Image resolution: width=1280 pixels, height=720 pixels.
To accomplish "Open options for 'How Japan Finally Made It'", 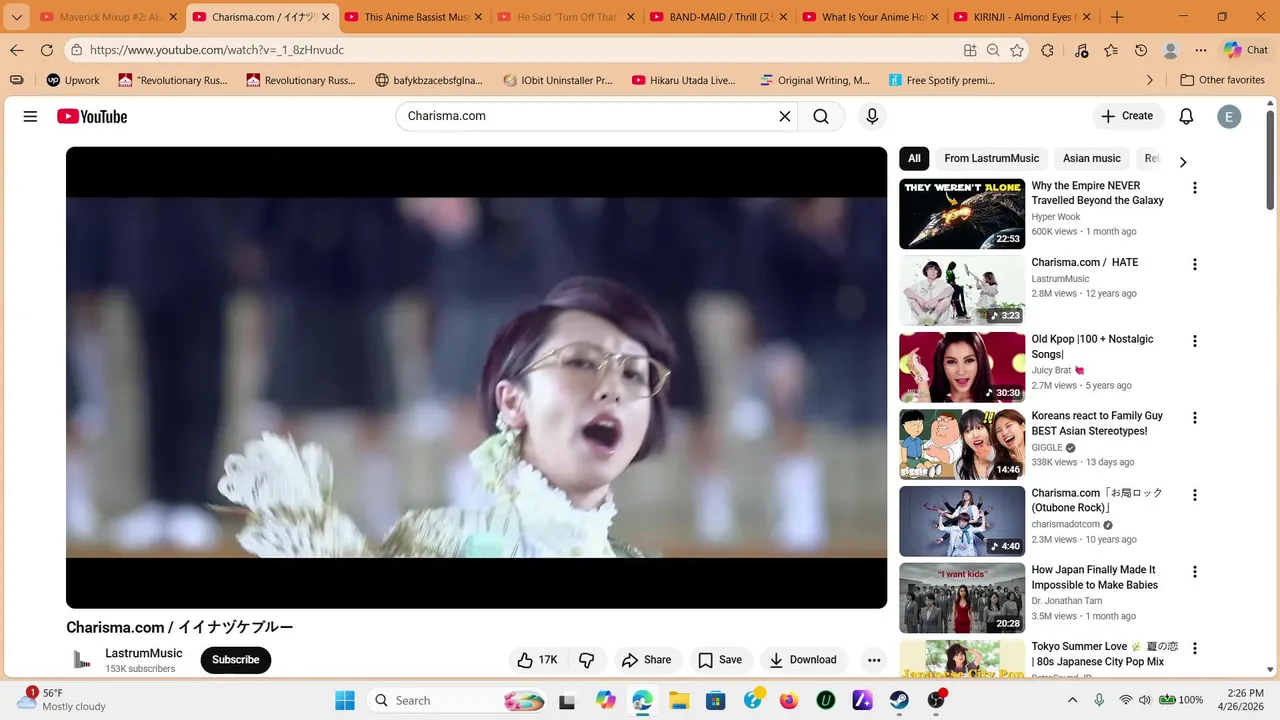I will 1194,572.
